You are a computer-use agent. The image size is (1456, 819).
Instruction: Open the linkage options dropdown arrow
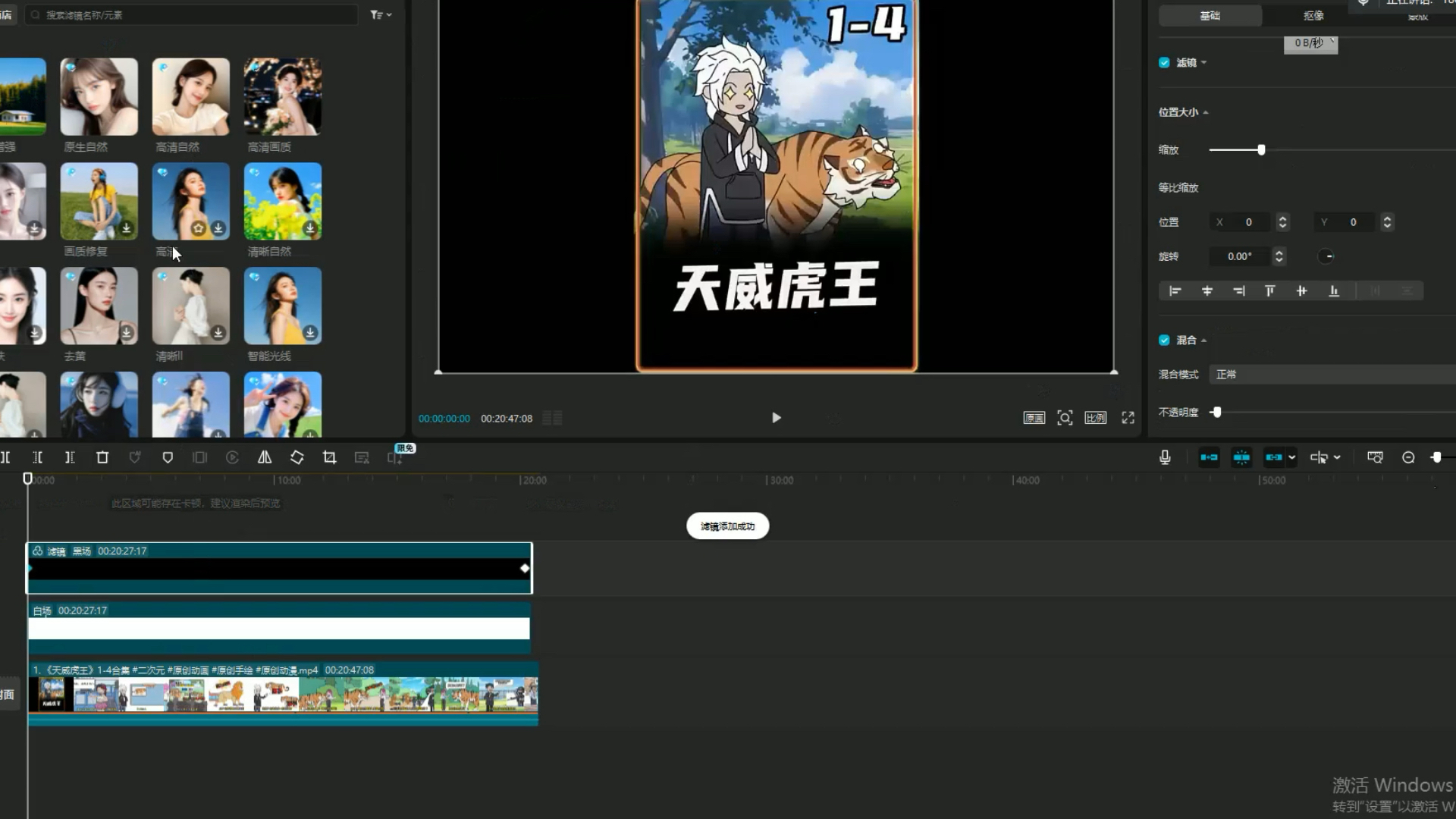1292,457
